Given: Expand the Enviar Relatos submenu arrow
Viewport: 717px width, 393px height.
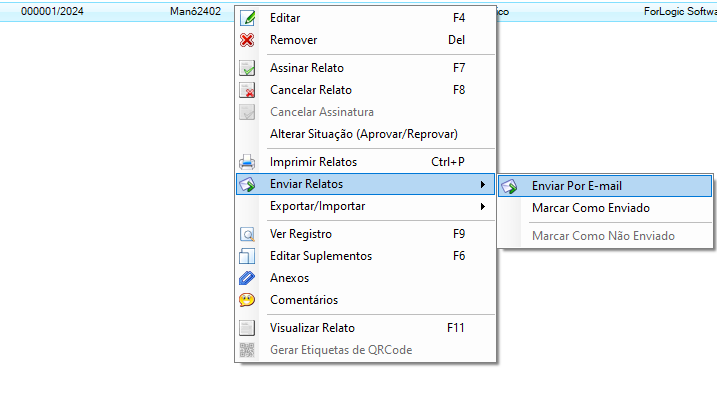Looking at the screenshot, I should click(483, 184).
